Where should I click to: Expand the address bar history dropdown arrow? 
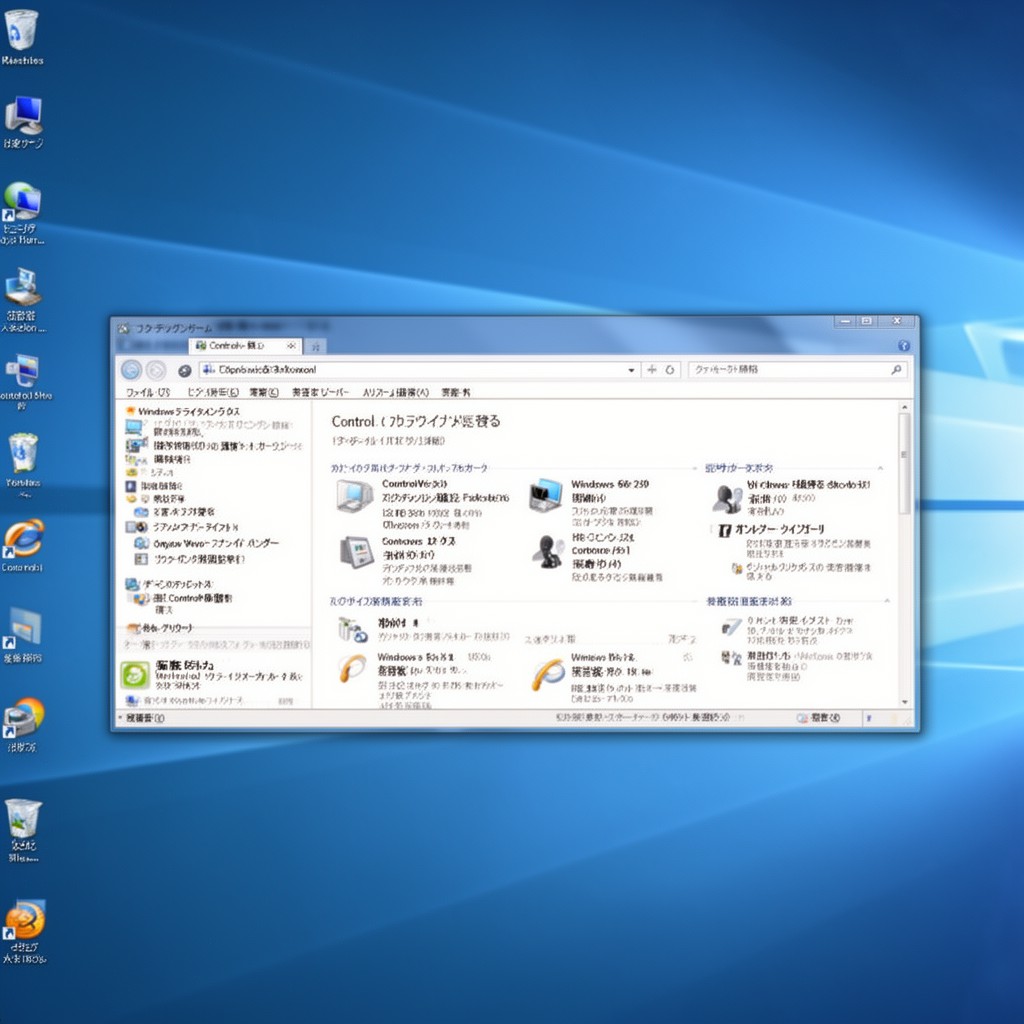pos(631,370)
